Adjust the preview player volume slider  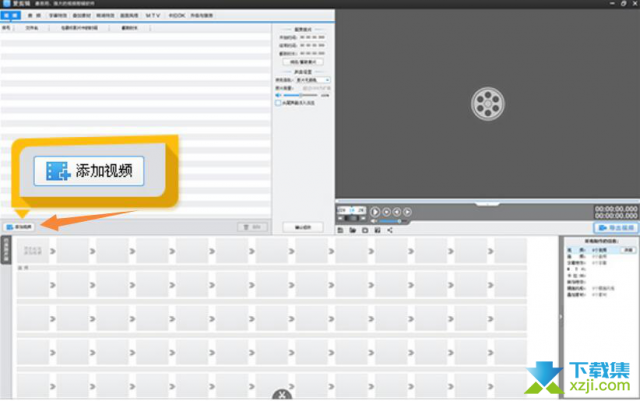(391, 221)
